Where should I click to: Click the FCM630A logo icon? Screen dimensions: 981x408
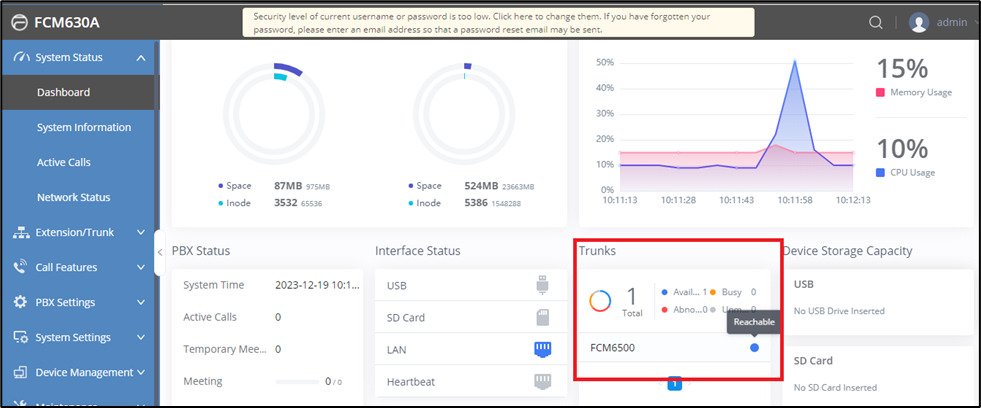tap(19, 23)
